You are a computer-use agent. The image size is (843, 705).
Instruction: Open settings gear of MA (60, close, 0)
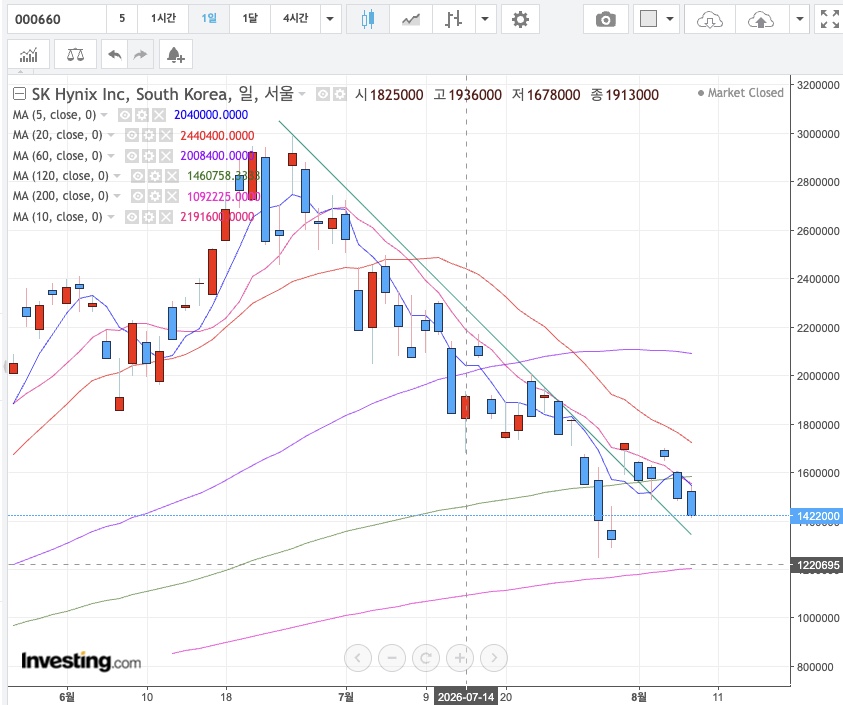pyautogui.click(x=148, y=156)
